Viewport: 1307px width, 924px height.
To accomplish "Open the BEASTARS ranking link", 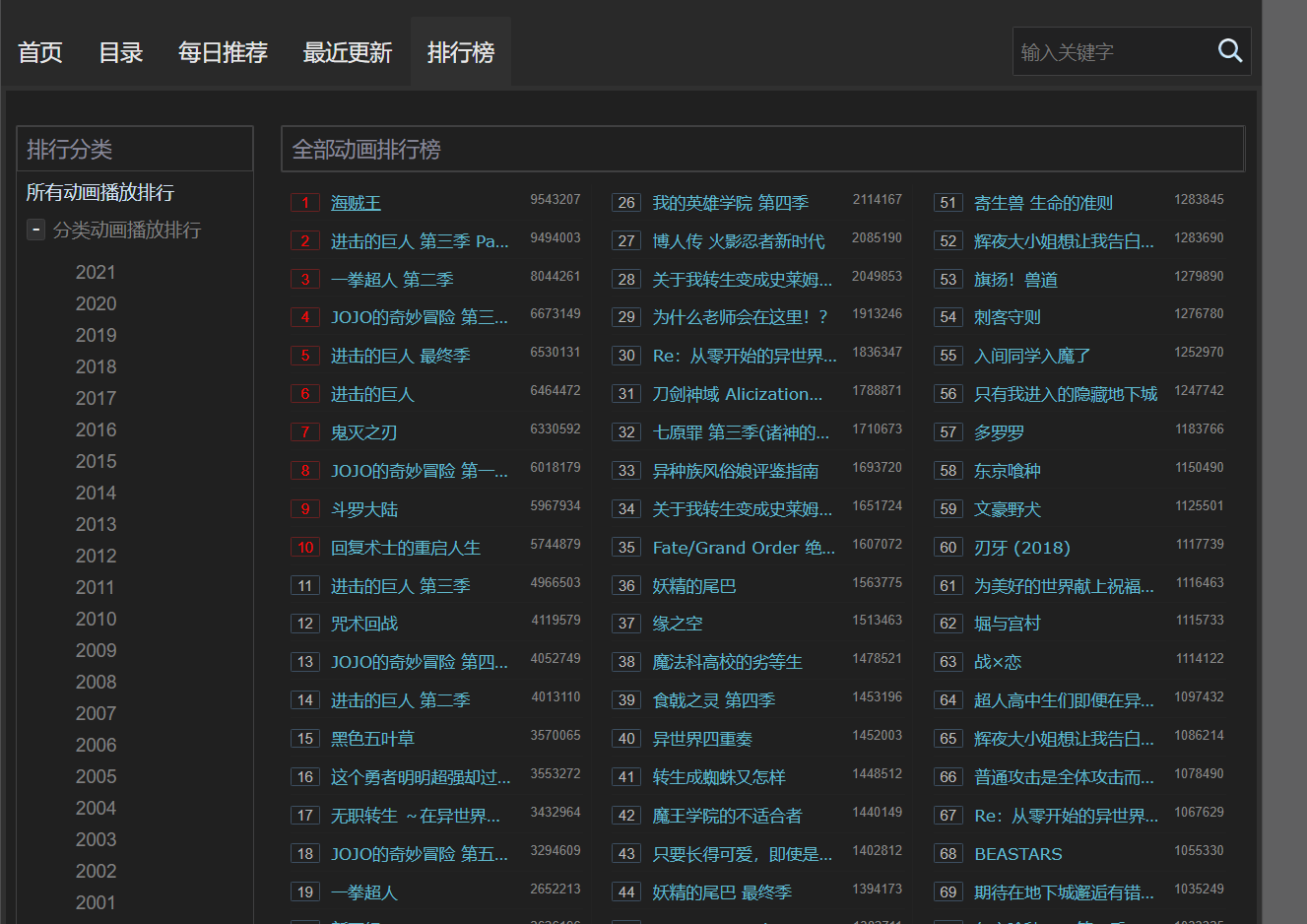I will [x=1017, y=854].
